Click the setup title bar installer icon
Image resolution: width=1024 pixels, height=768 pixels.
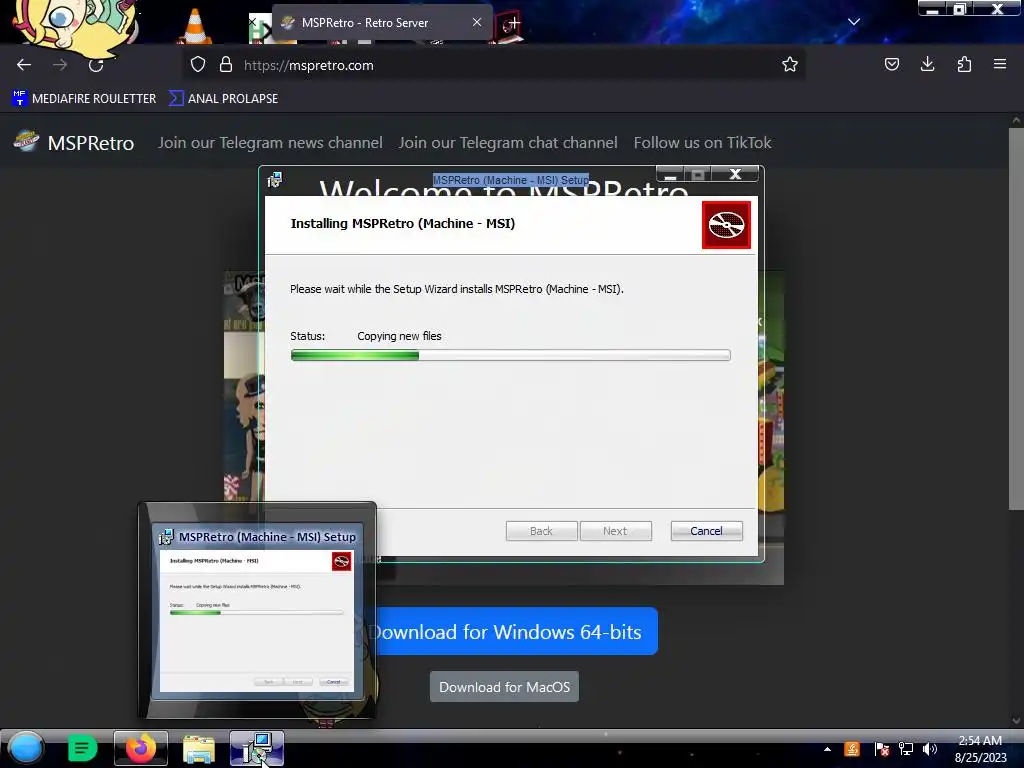click(x=275, y=180)
